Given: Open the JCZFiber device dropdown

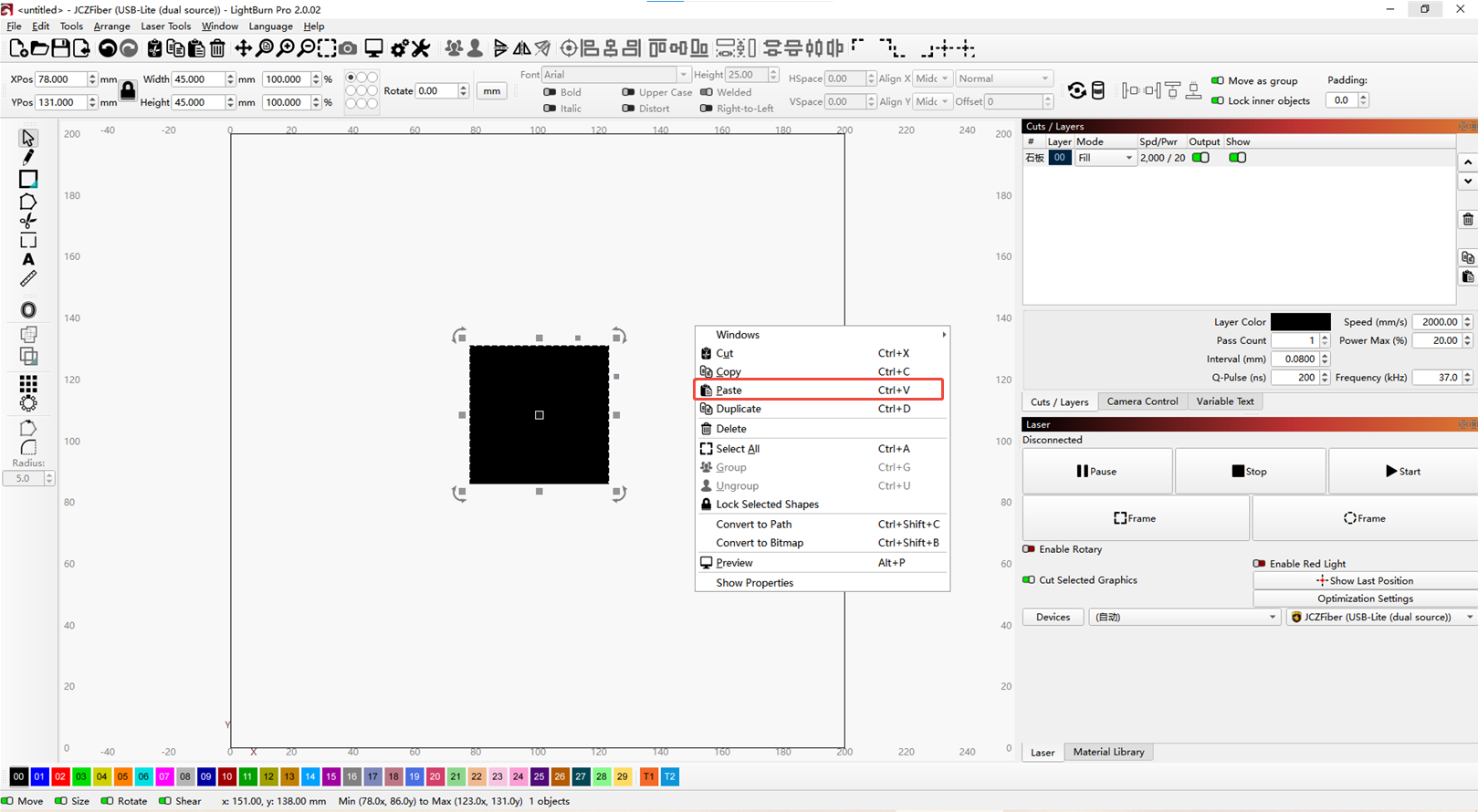Looking at the screenshot, I should click(x=1381, y=617).
